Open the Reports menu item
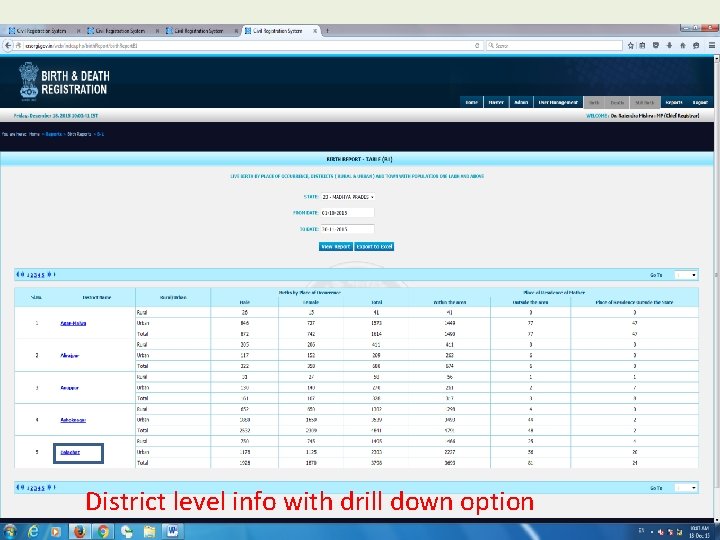Screen dimensions: 720x540 click(x=674, y=102)
